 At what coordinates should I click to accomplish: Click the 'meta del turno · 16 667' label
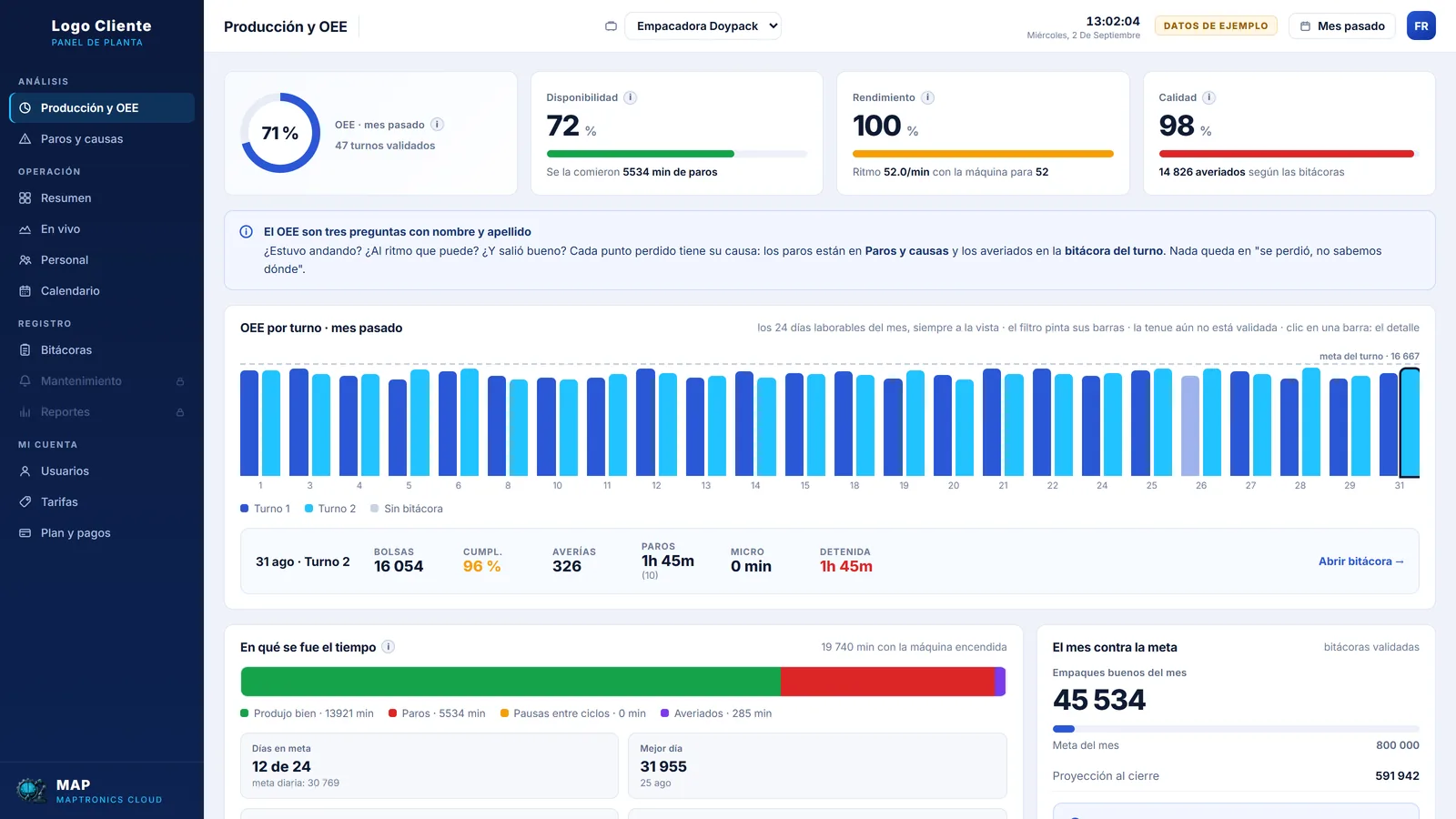coord(1370,357)
